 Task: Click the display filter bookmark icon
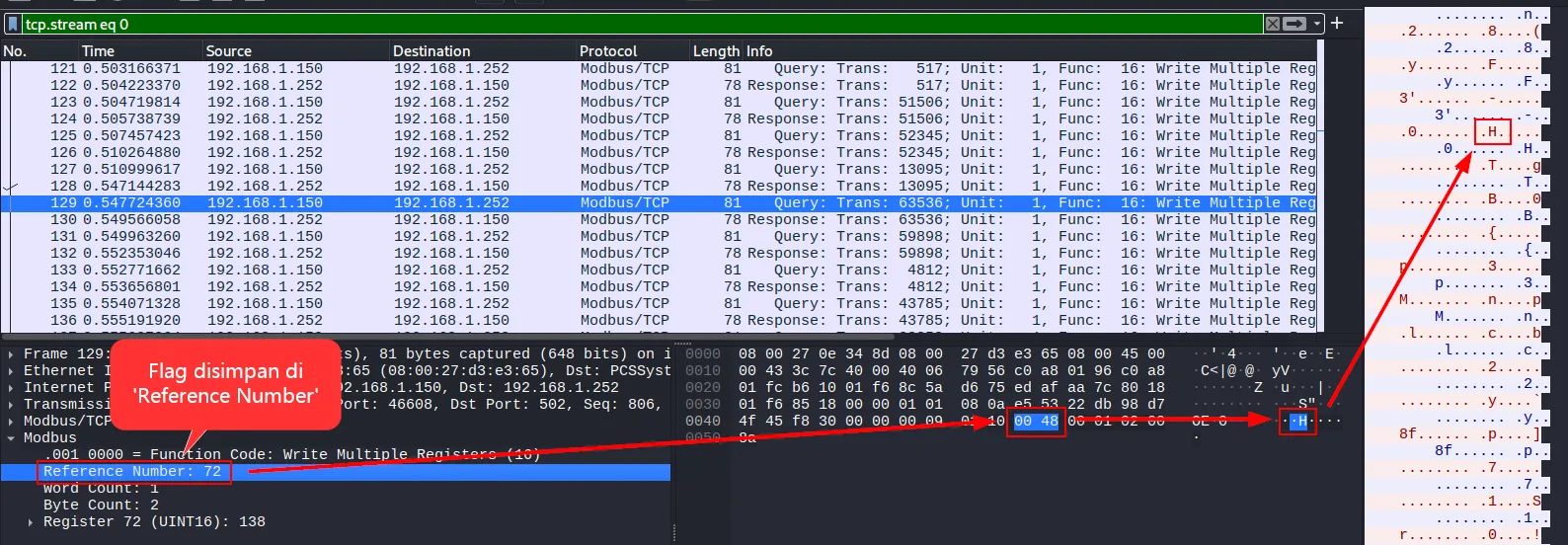coord(13,24)
